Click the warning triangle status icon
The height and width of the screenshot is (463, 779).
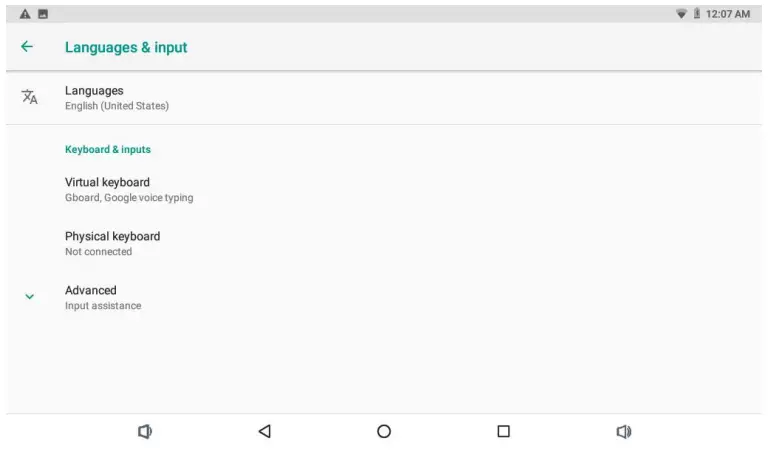point(25,14)
